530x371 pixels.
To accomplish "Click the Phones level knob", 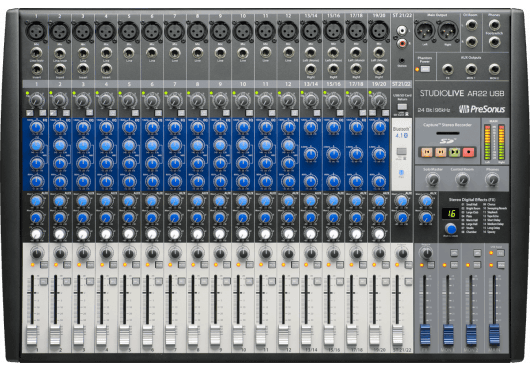I will point(492,179).
